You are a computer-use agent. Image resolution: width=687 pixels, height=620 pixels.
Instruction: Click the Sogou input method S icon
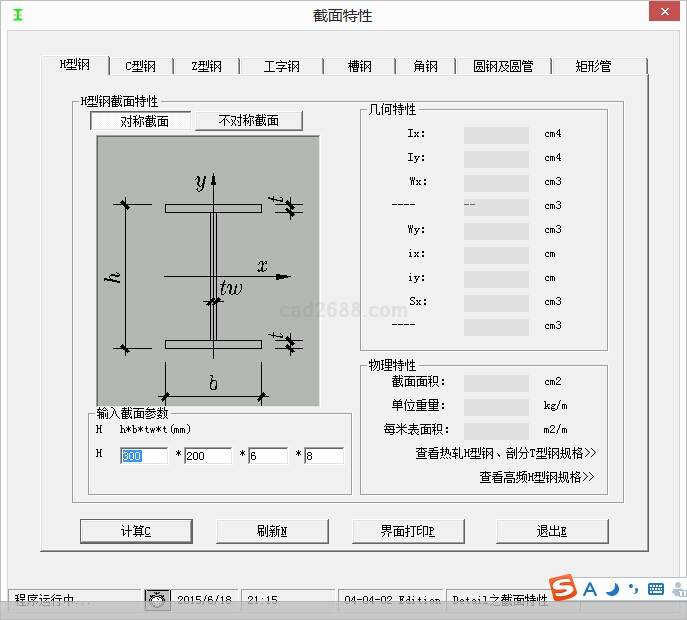coord(565,588)
